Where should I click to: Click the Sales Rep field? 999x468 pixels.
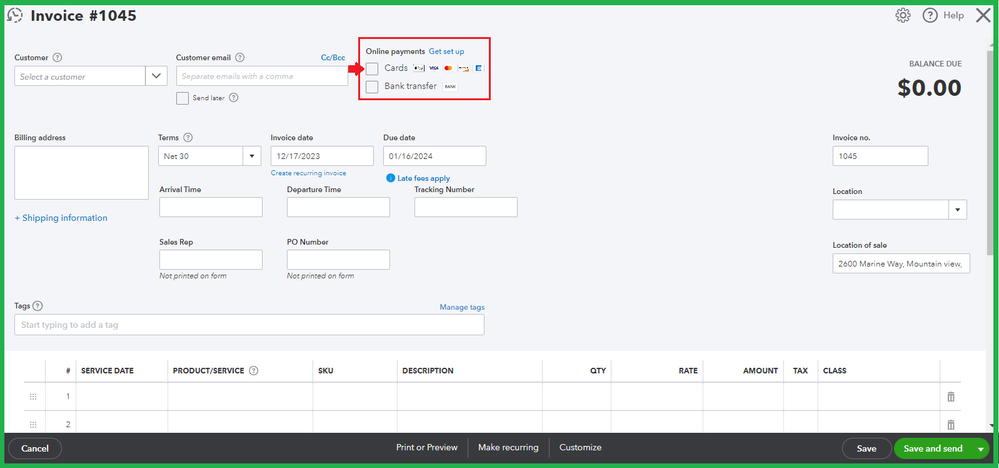[x=211, y=260]
